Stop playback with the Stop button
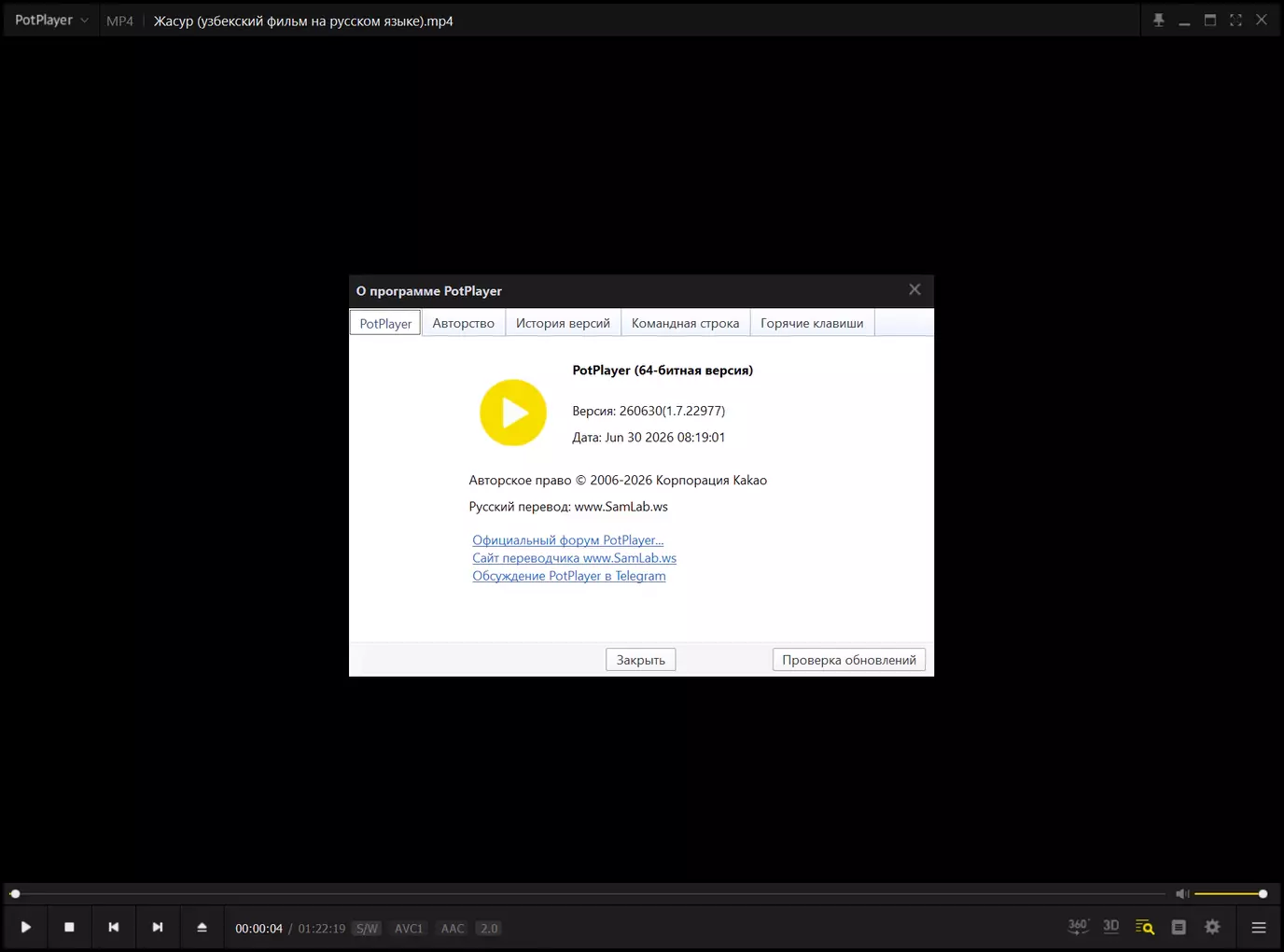The width and height of the screenshot is (1284, 952). (x=69, y=927)
